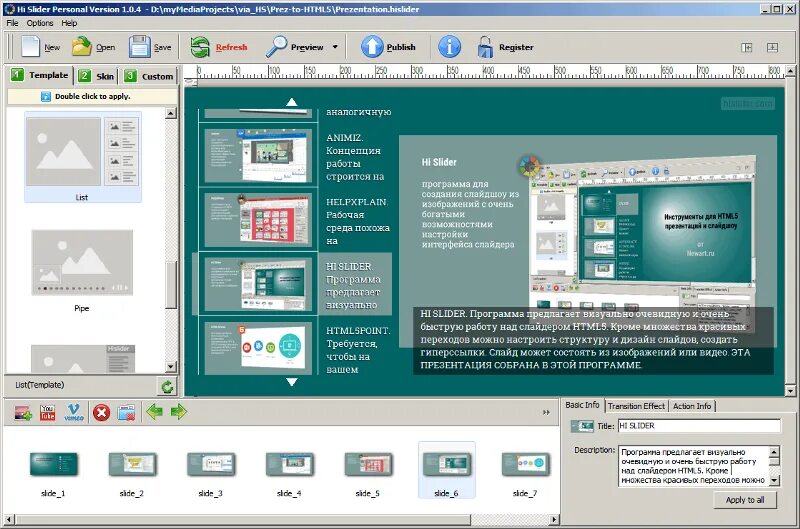
Task: Click description box scroll down arrow
Action: (774, 481)
